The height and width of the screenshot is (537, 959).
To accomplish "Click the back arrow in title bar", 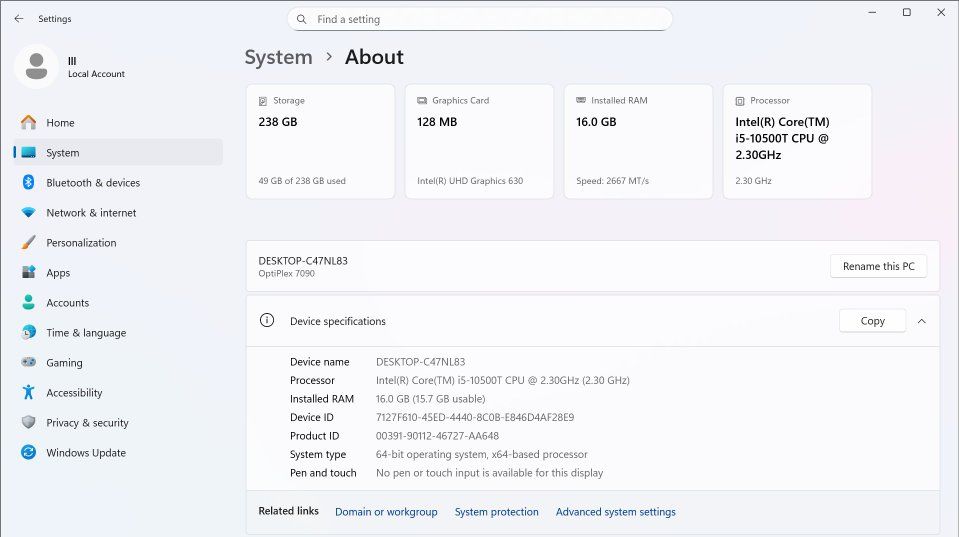I will [19, 19].
